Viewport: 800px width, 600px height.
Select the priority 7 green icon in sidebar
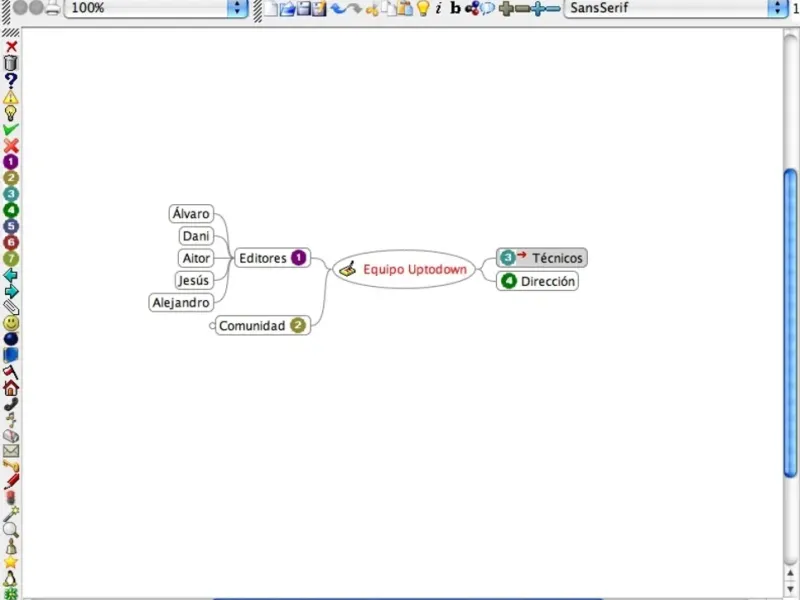(11, 259)
